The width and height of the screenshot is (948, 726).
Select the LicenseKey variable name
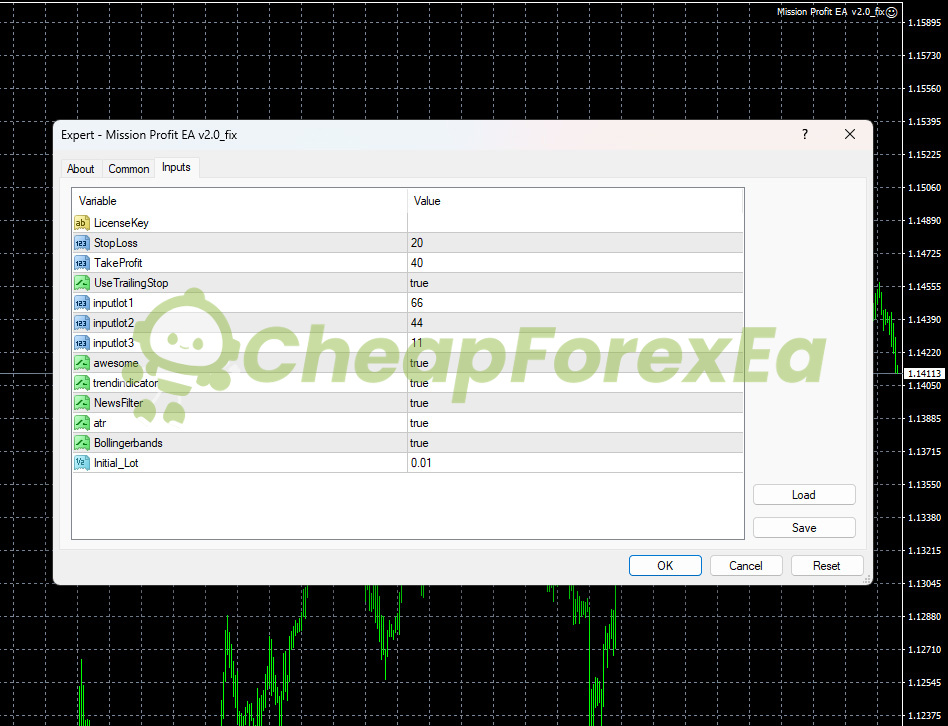(121, 223)
